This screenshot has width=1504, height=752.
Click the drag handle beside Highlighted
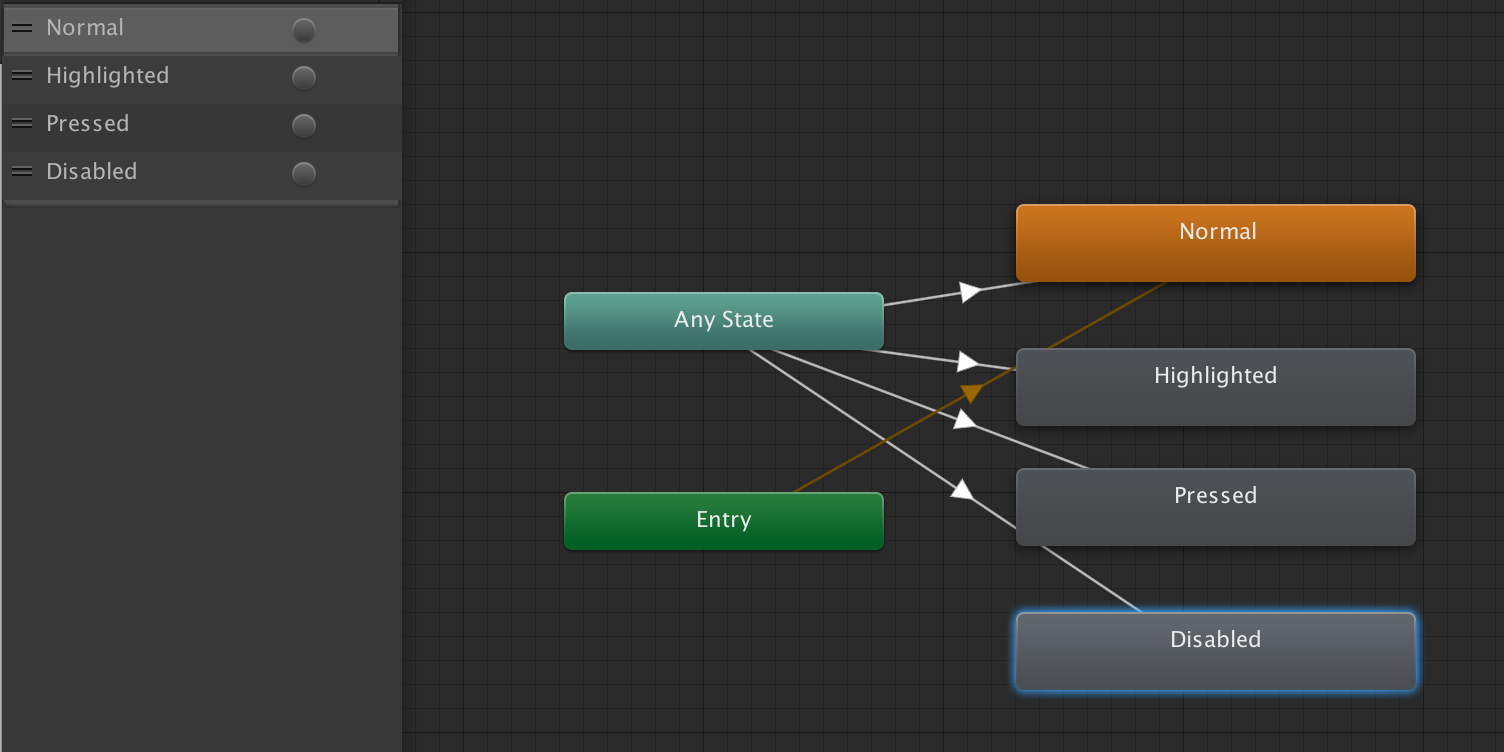[x=21, y=76]
